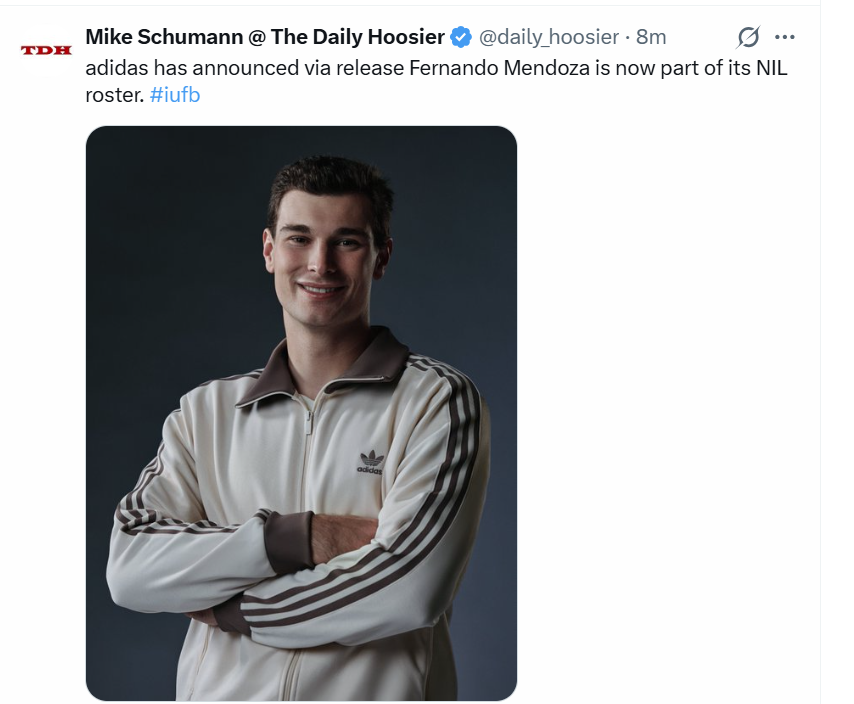Click the adidas trefoil logo on the jacket
The height and width of the screenshot is (704, 854).
tap(371, 460)
